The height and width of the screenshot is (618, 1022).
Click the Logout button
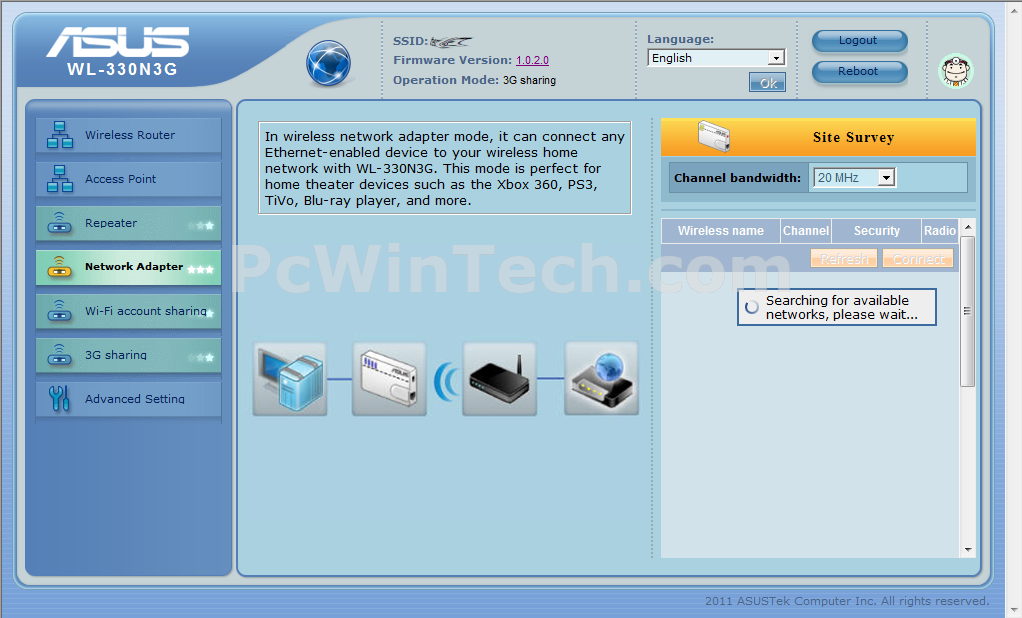(859, 40)
